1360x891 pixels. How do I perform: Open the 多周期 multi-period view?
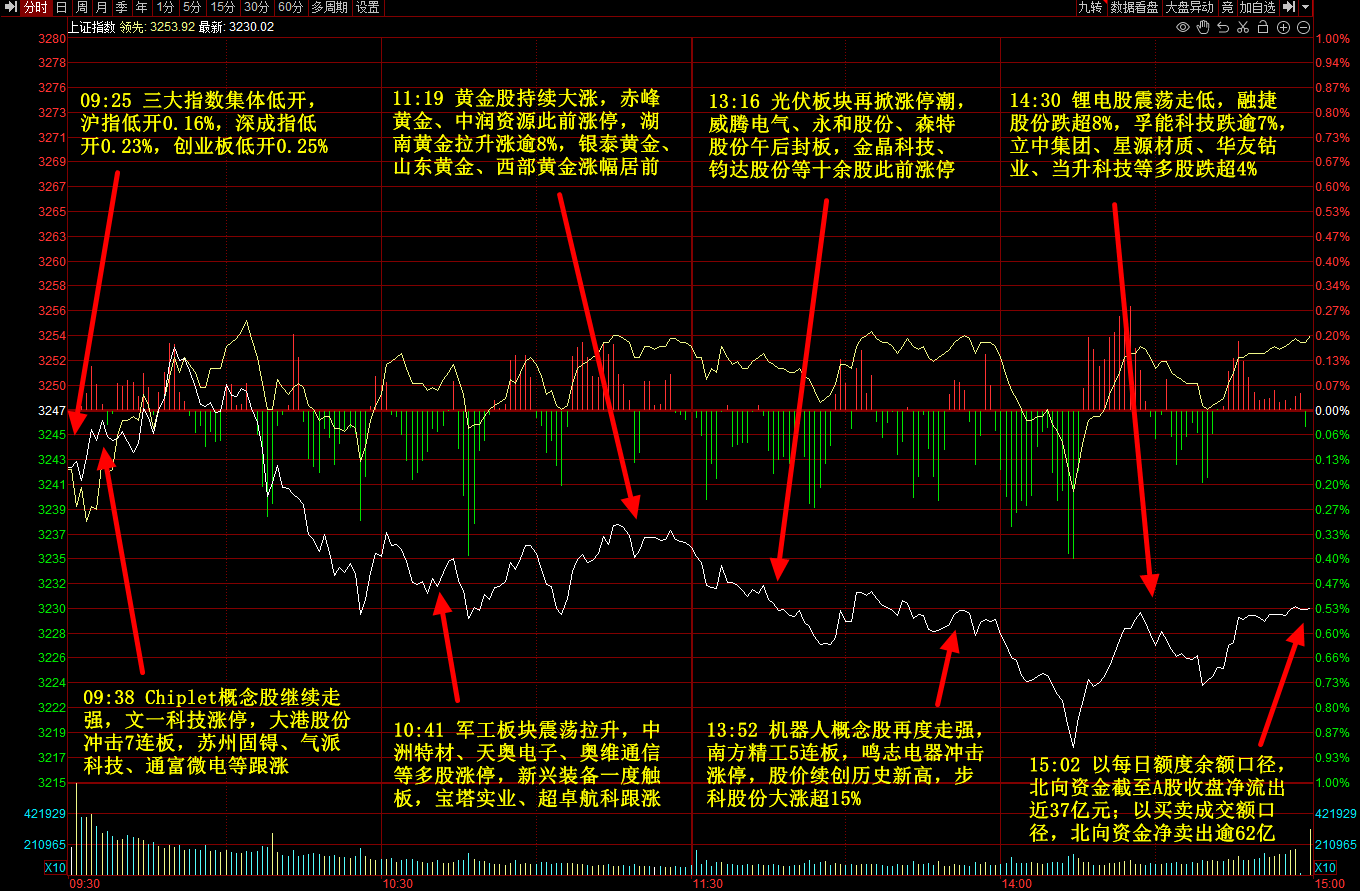click(329, 7)
